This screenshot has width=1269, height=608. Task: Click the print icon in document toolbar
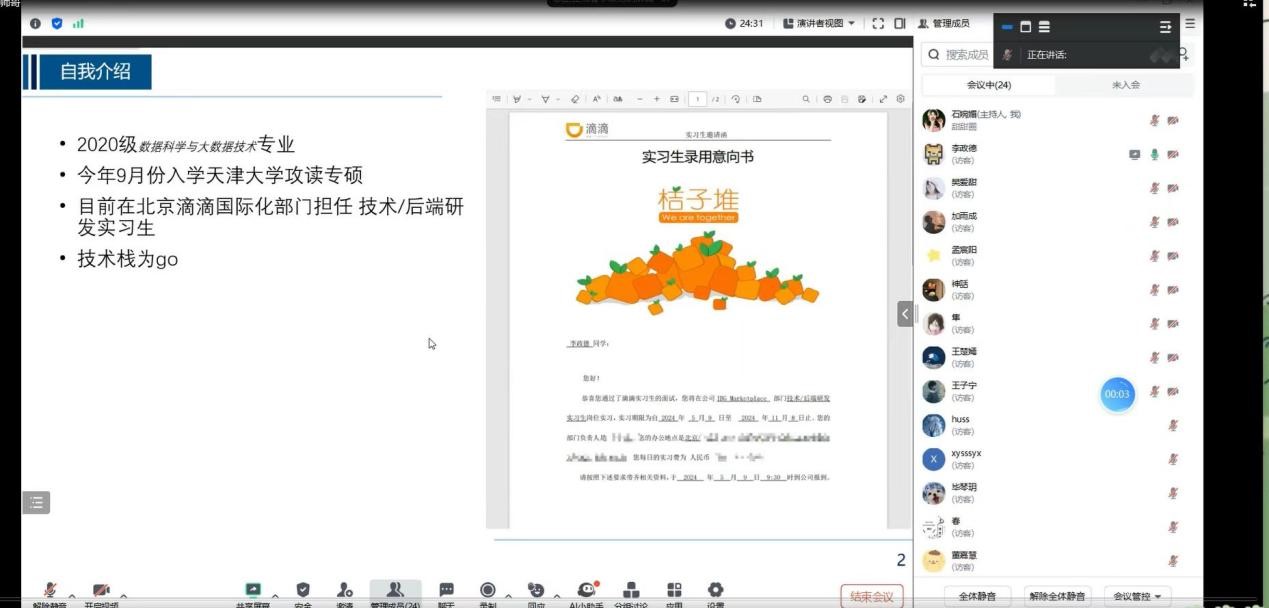[x=827, y=99]
